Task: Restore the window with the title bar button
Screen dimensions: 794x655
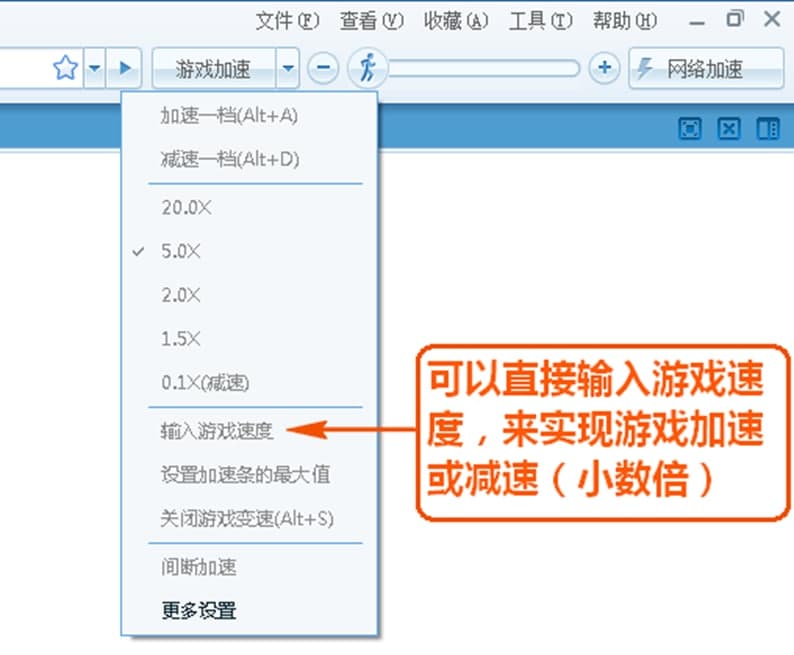Action: click(736, 18)
